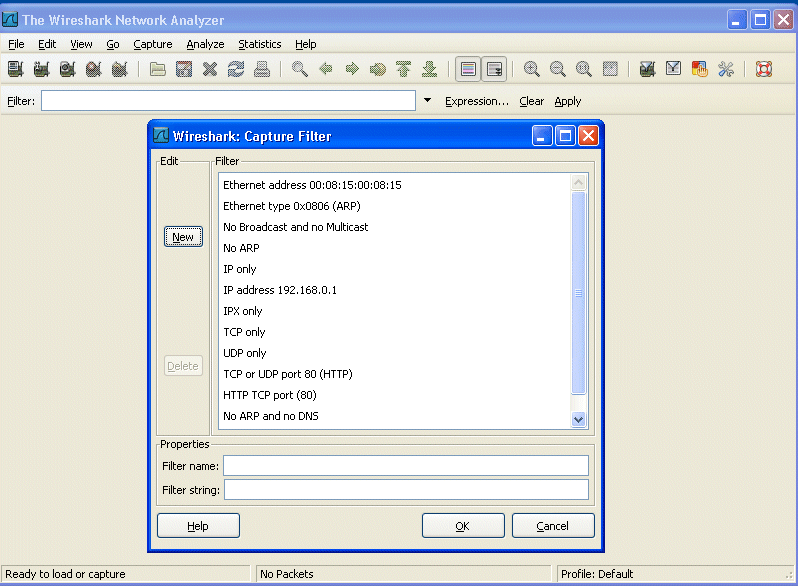Open the Analyze menu

[205, 44]
